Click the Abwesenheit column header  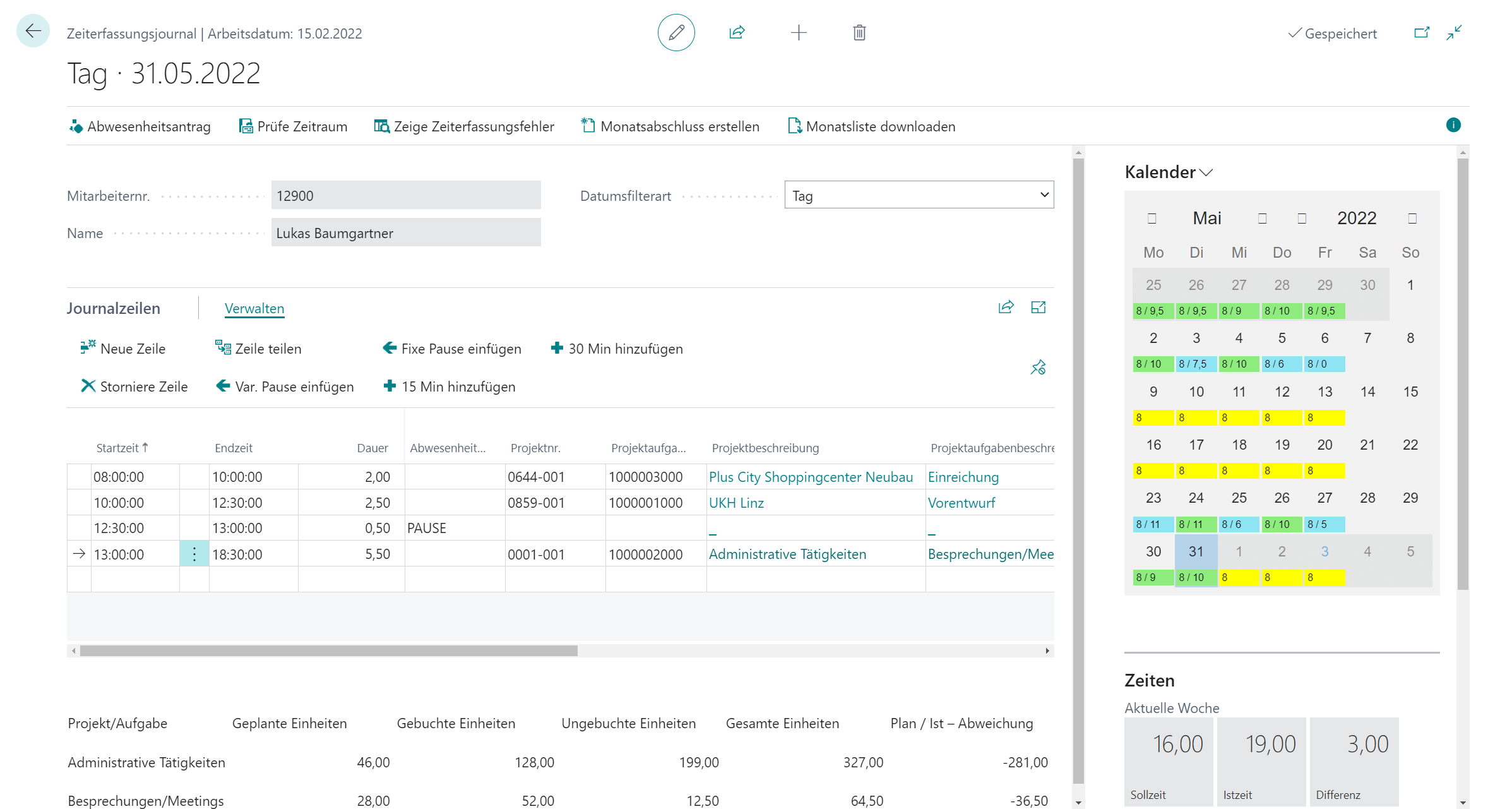[448, 448]
